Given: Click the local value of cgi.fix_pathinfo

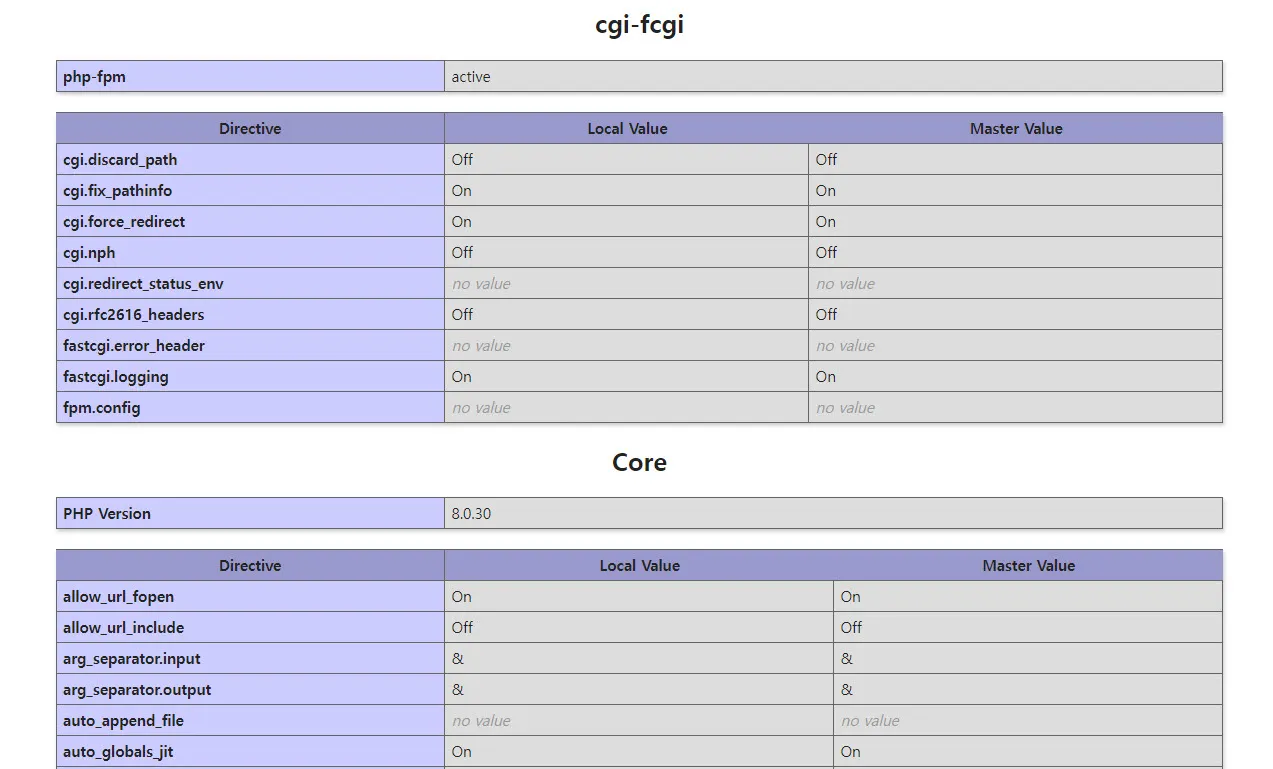Looking at the screenshot, I should (462, 191).
